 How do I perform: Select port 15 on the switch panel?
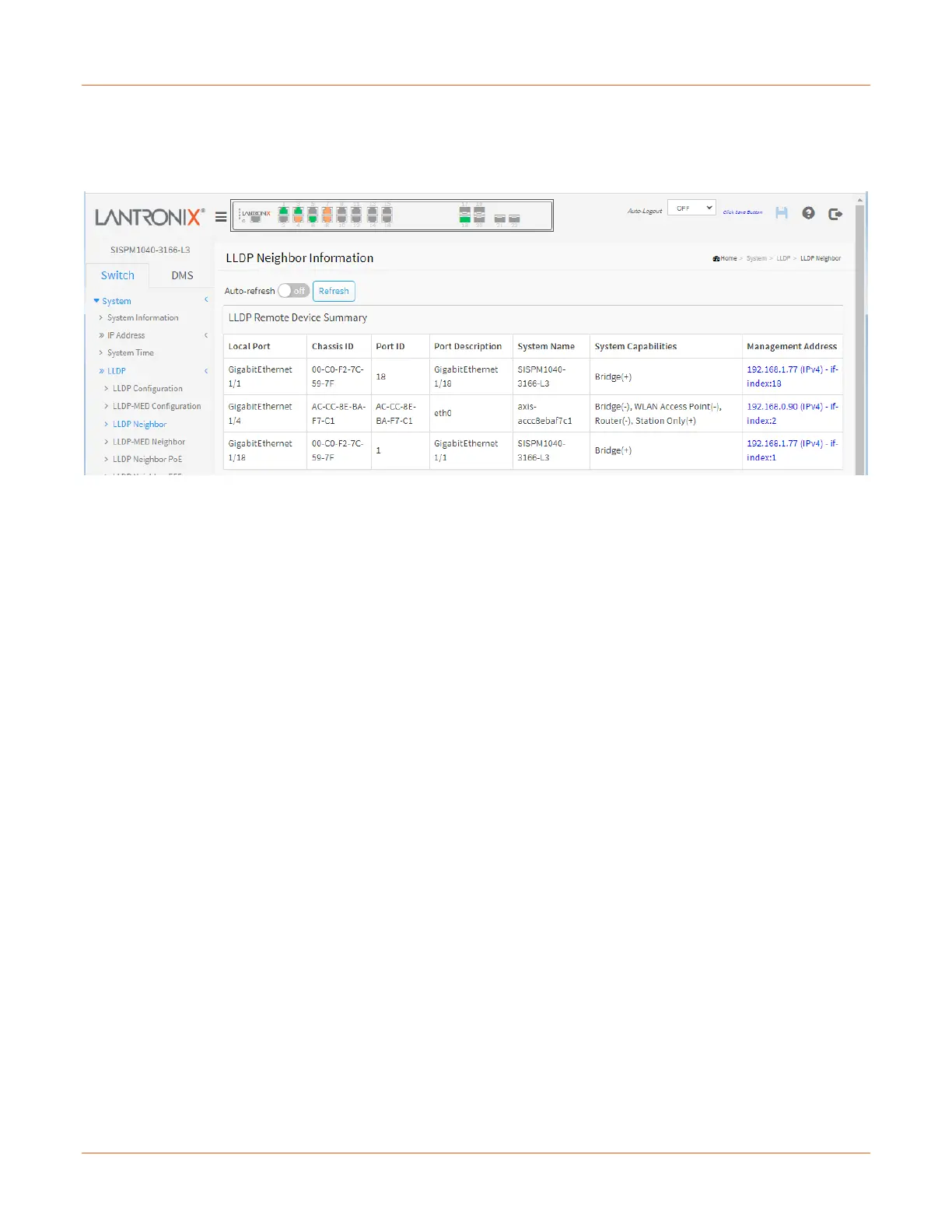[387, 210]
